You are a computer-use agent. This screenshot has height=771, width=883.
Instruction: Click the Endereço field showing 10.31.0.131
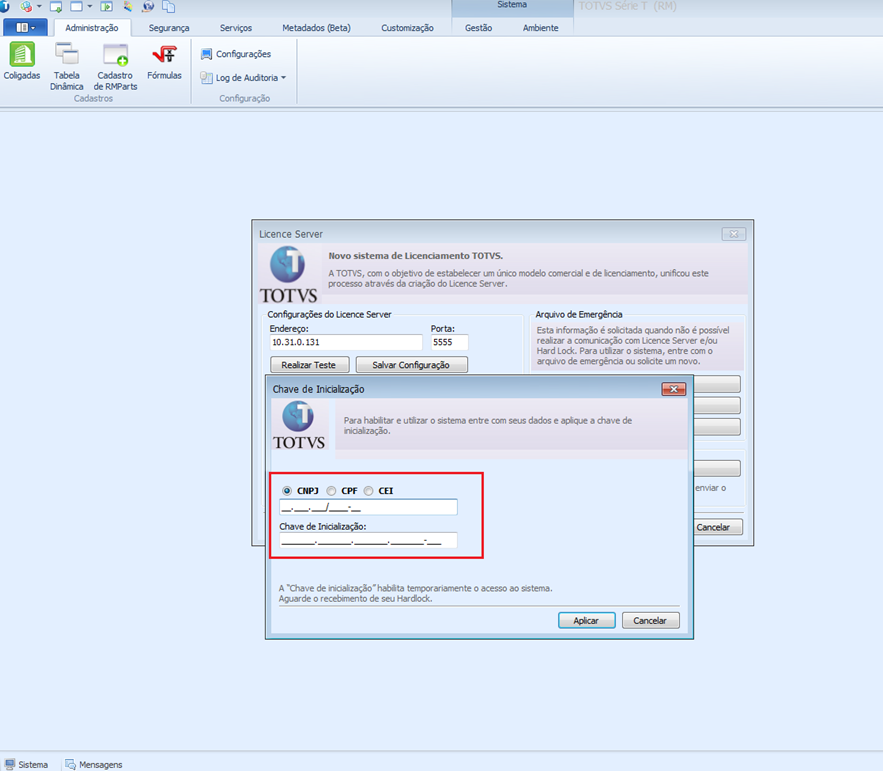pyautogui.click(x=346, y=342)
